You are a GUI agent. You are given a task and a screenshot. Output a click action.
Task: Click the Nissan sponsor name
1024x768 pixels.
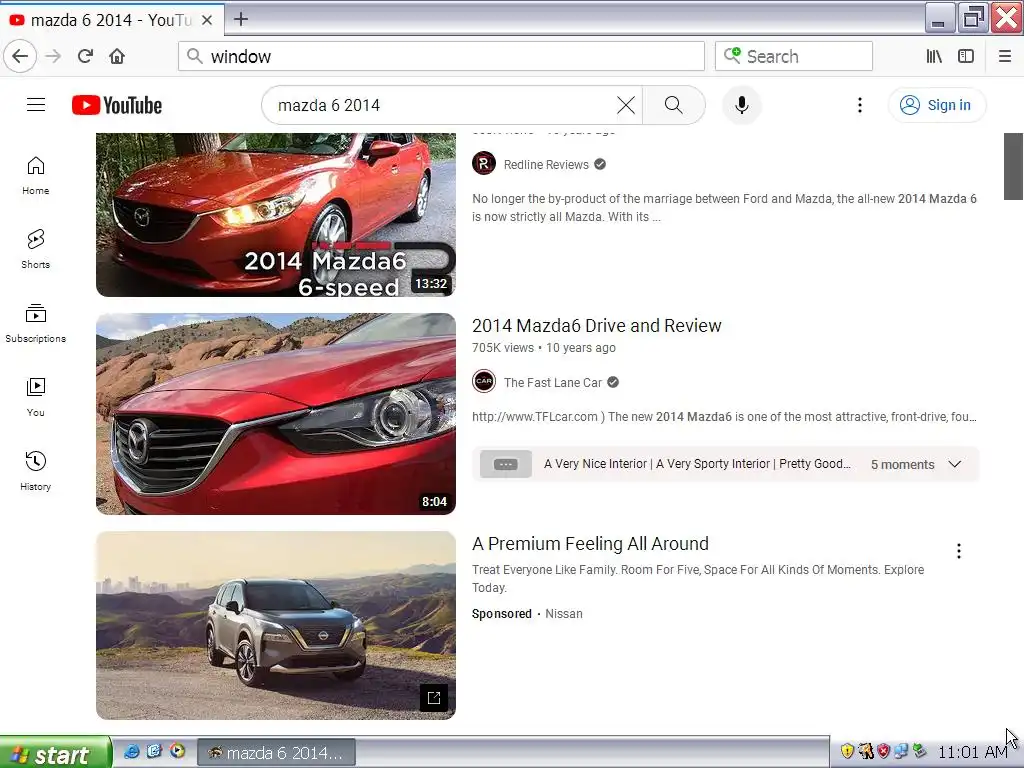[564, 614]
